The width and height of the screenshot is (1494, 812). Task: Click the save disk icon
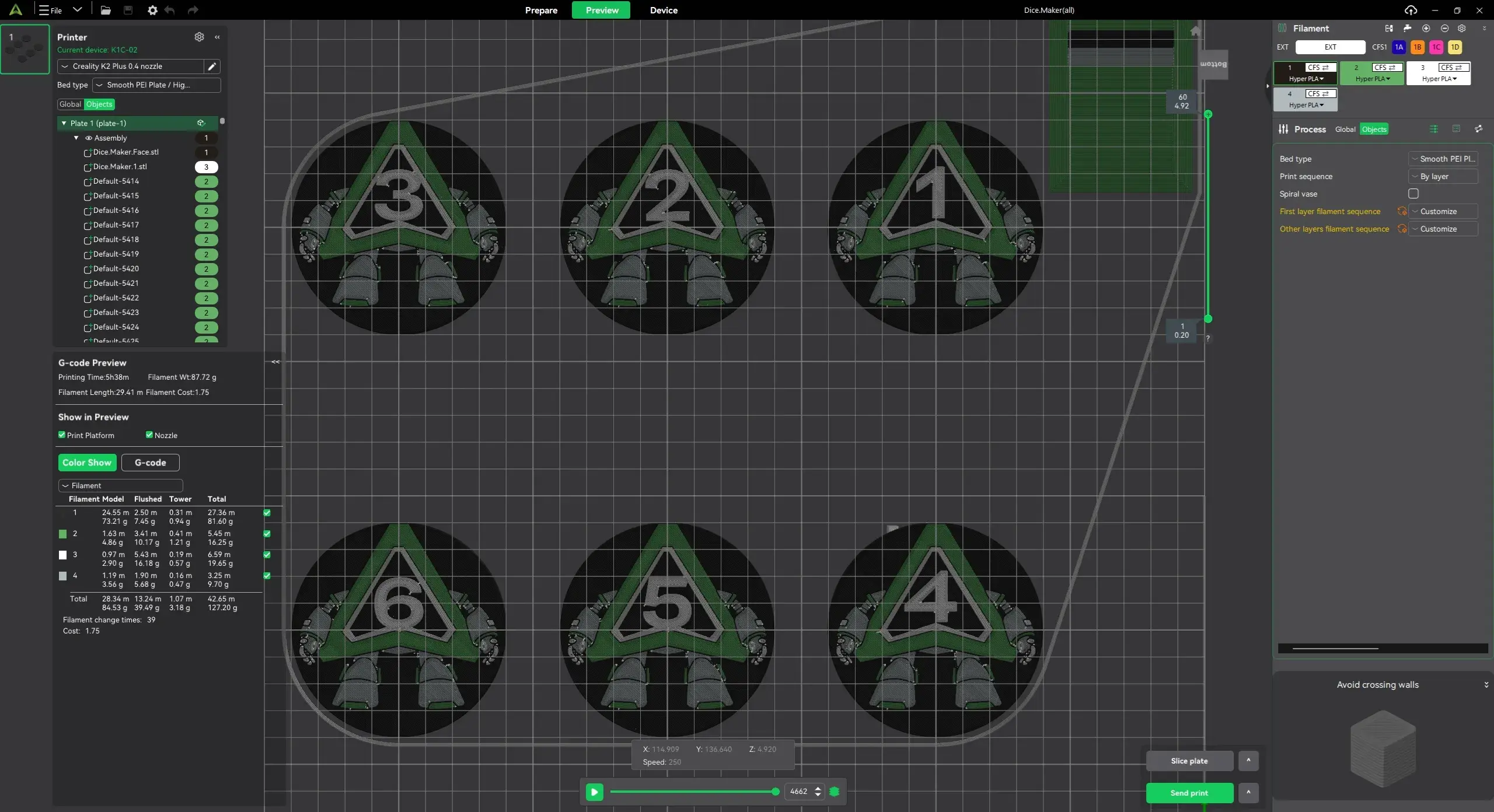point(128,10)
